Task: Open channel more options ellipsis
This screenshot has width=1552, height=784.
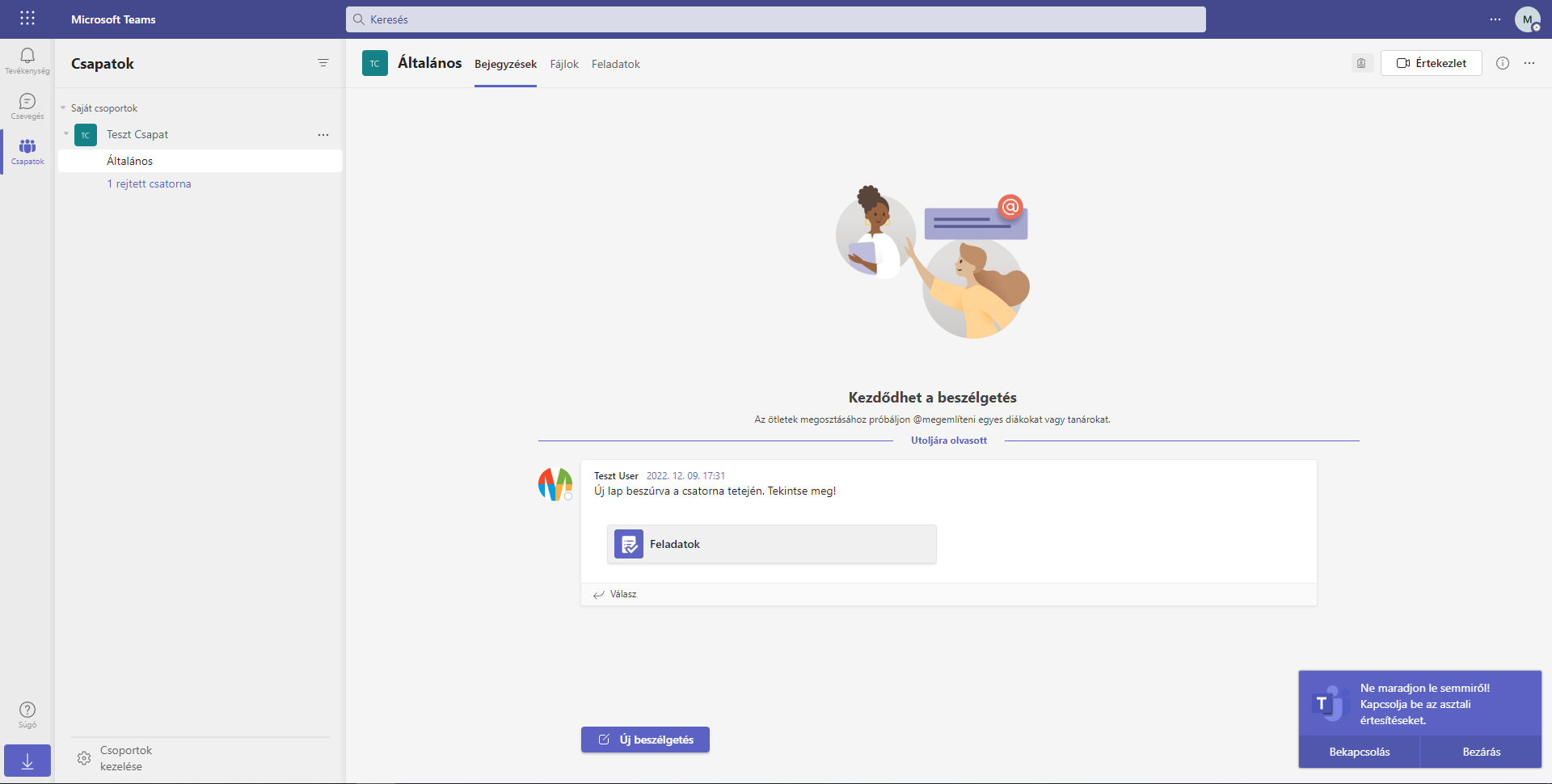Action: click(1529, 63)
